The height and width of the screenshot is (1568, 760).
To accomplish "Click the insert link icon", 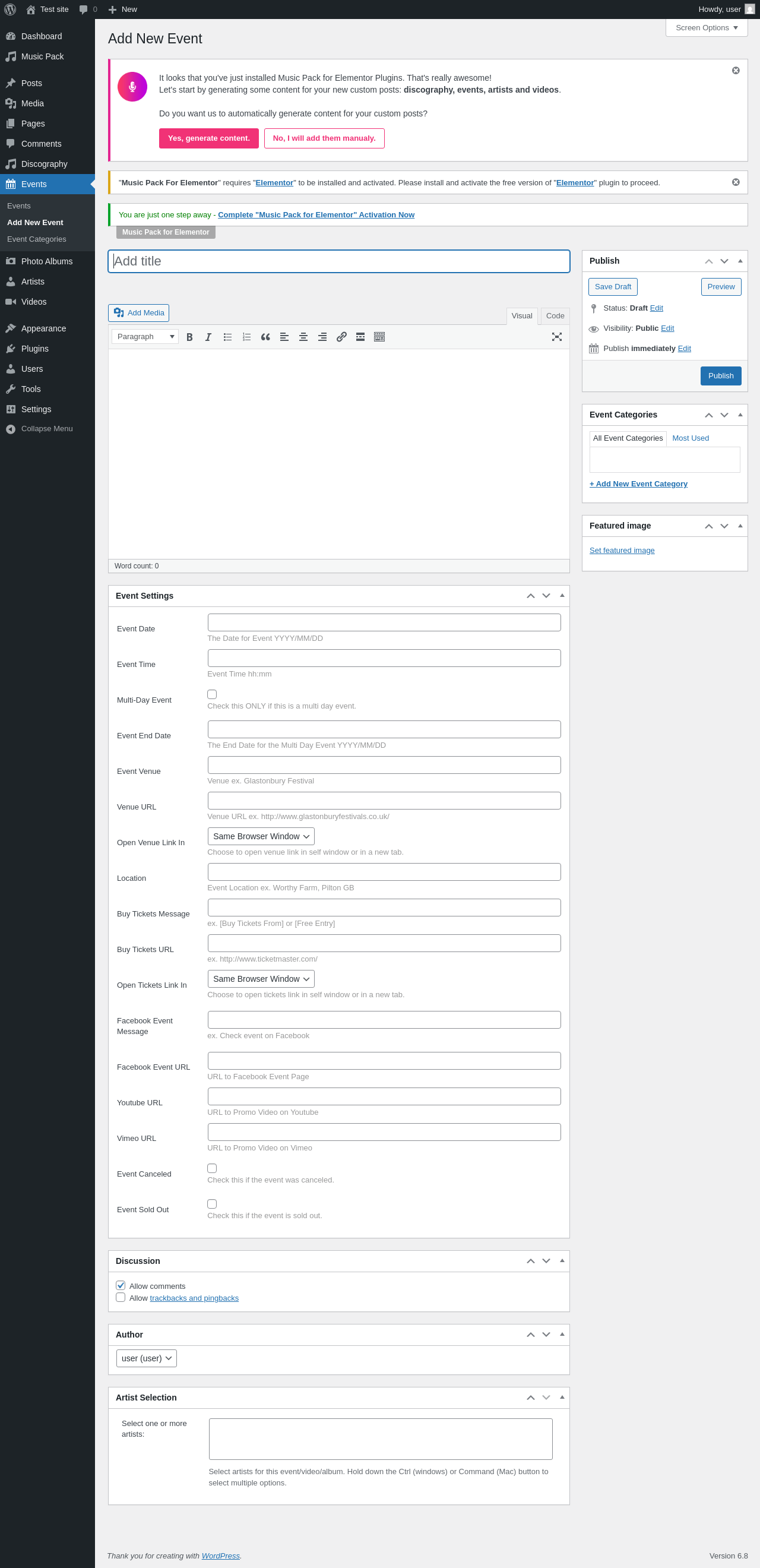I will click(341, 337).
